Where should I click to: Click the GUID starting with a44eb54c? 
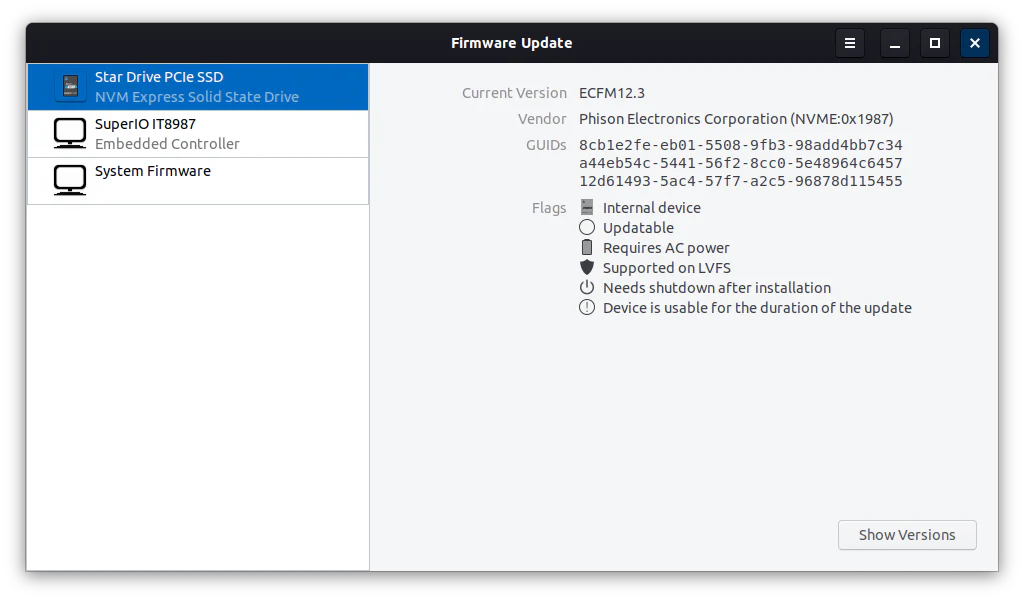(740, 163)
